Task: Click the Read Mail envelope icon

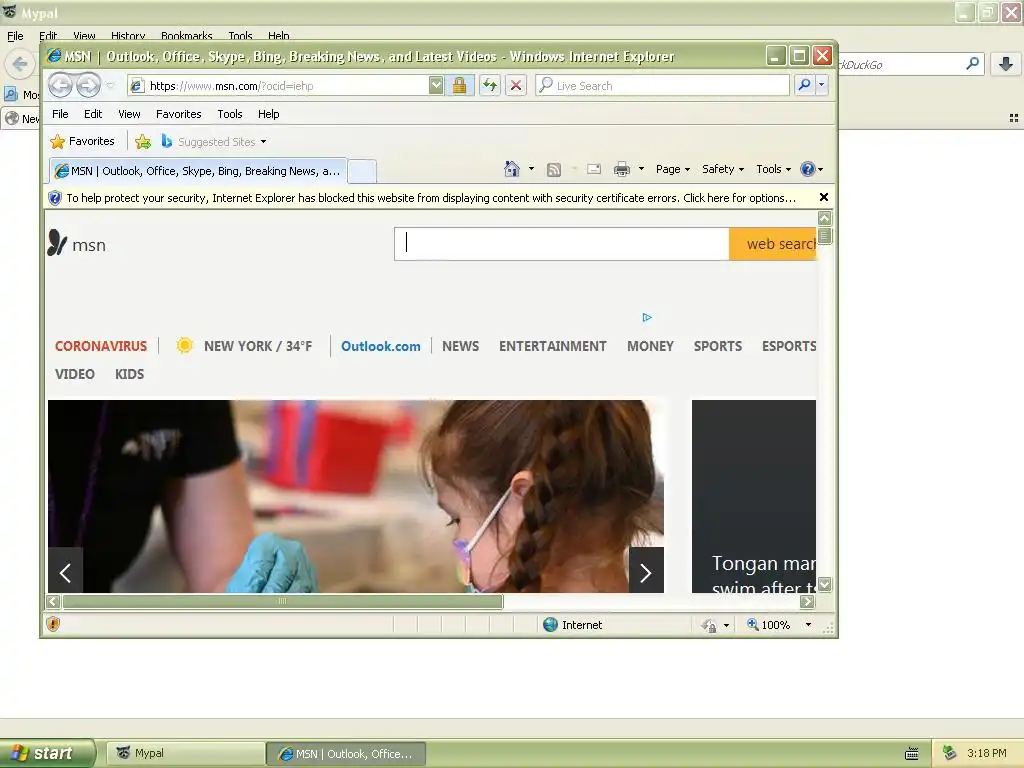Action: tap(594, 169)
